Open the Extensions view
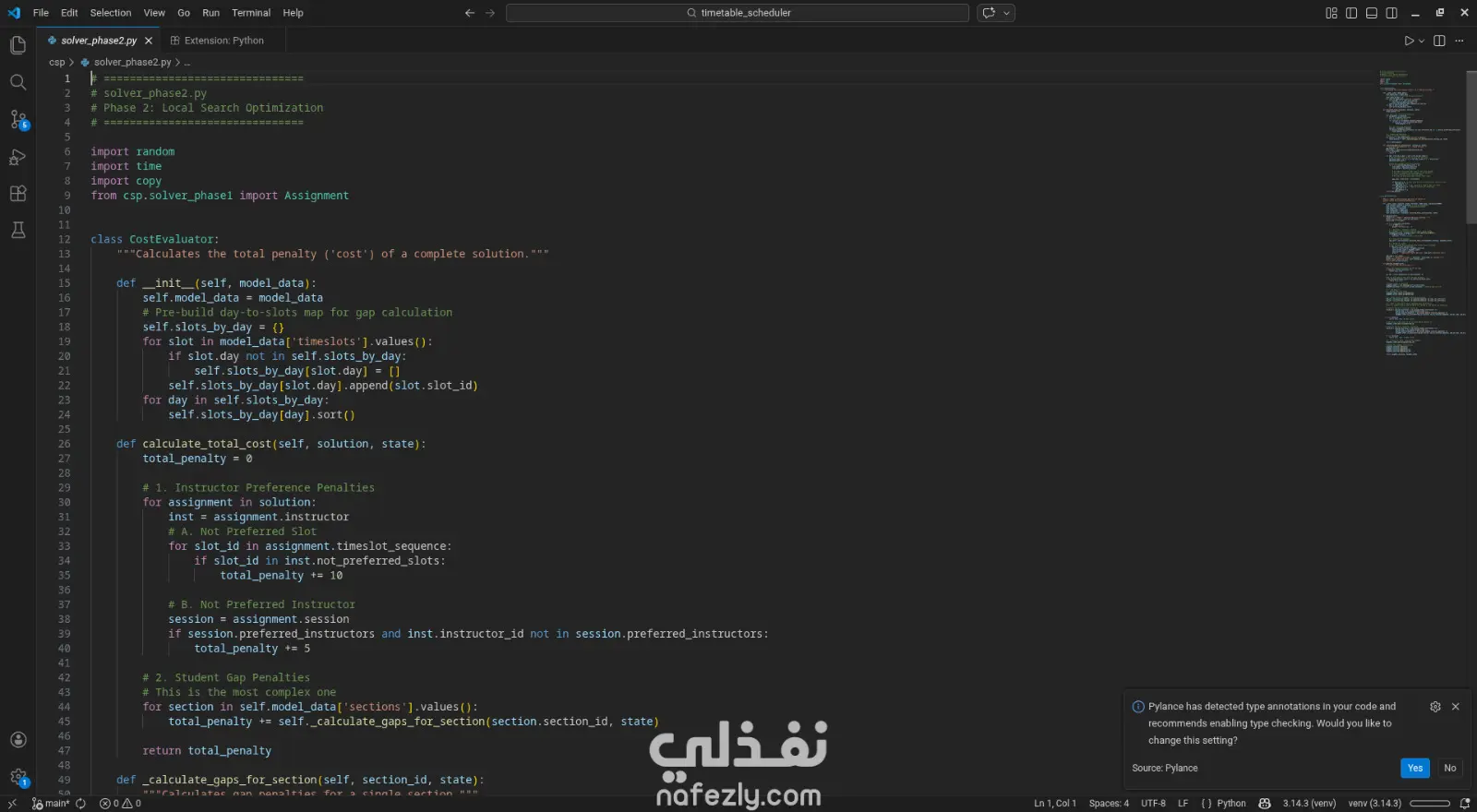This screenshot has width=1477, height=812. 18,194
